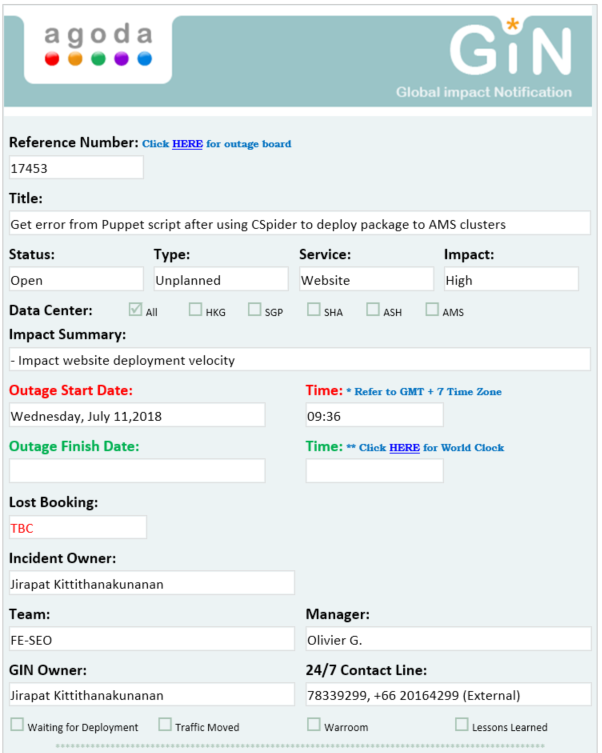Image resolution: width=602 pixels, height=753 pixels.
Task: Click the Lost Booking label
Action: pyautogui.click(x=54, y=502)
